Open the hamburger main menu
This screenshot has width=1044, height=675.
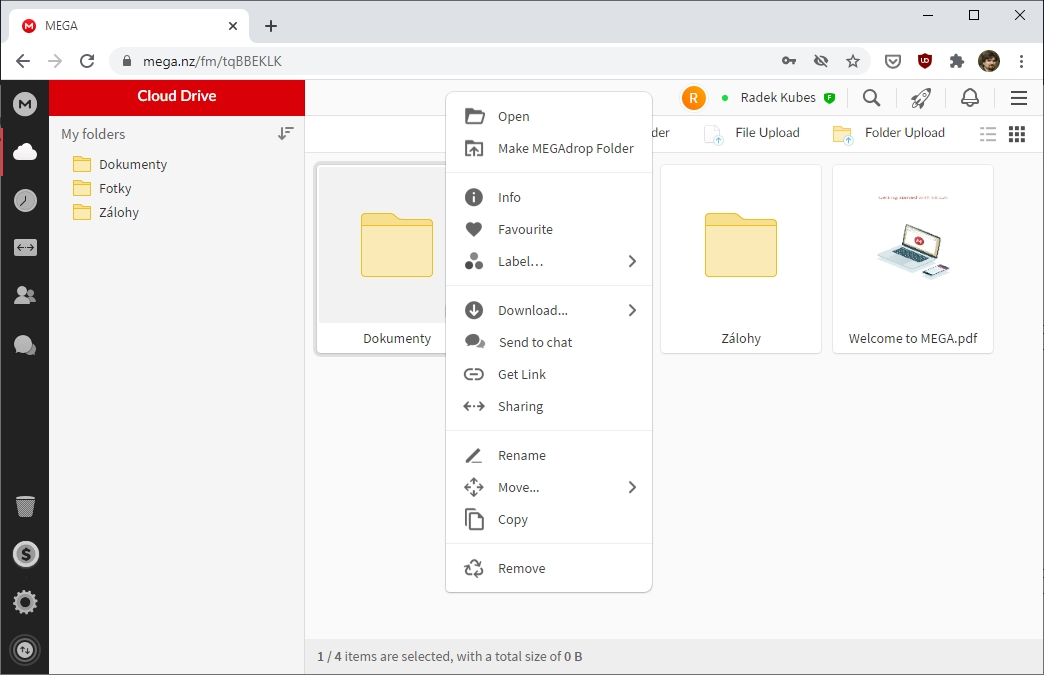pyautogui.click(x=1019, y=98)
